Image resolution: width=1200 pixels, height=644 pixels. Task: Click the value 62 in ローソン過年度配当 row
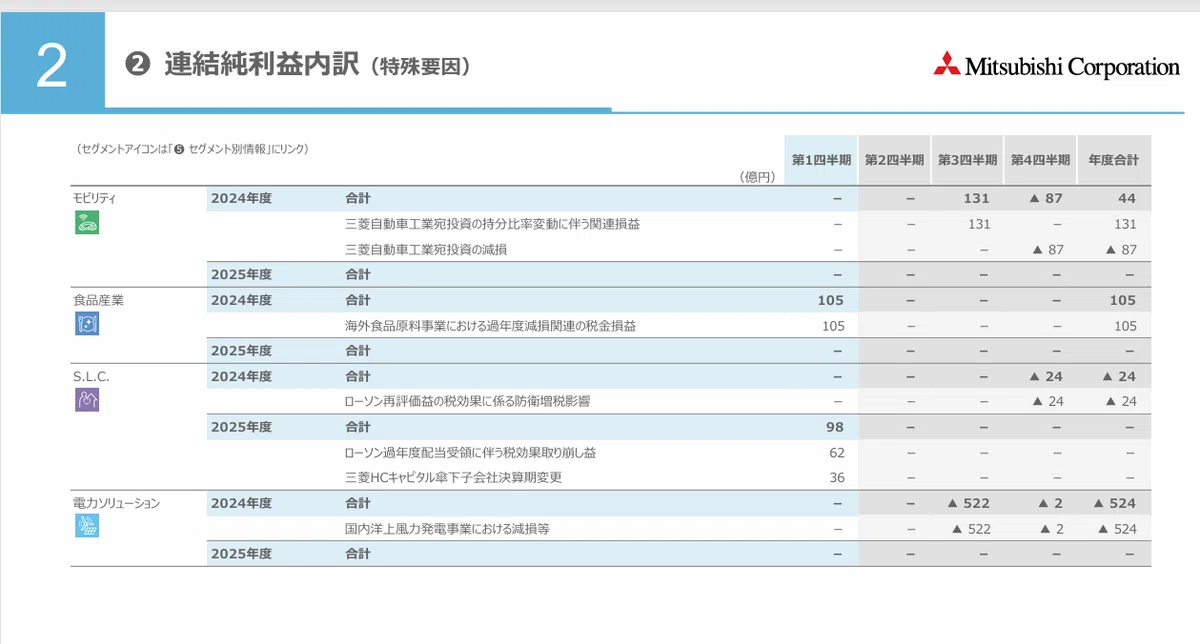coord(837,452)
